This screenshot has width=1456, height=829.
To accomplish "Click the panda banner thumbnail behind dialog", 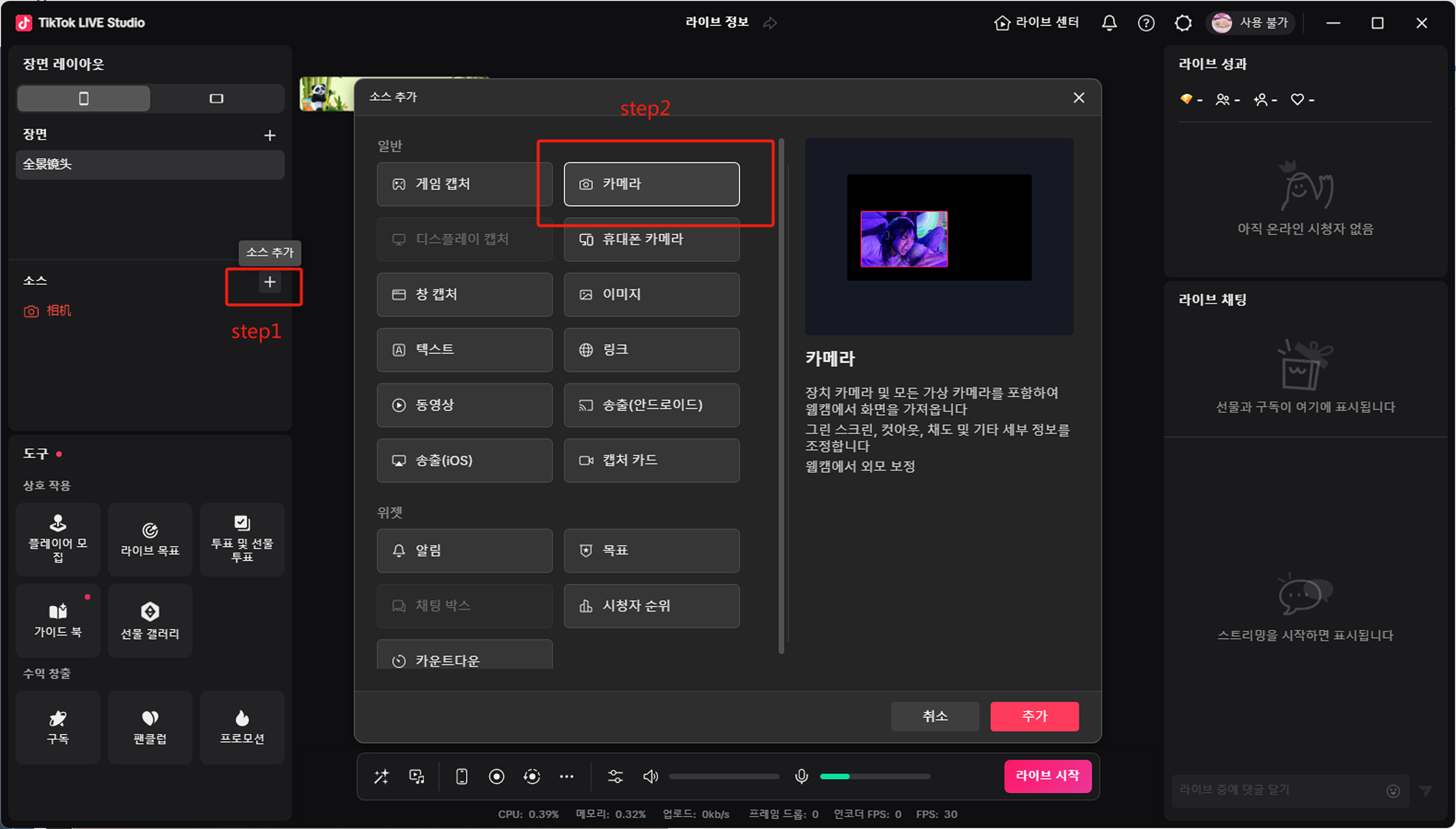I will [x=326, y=94].
